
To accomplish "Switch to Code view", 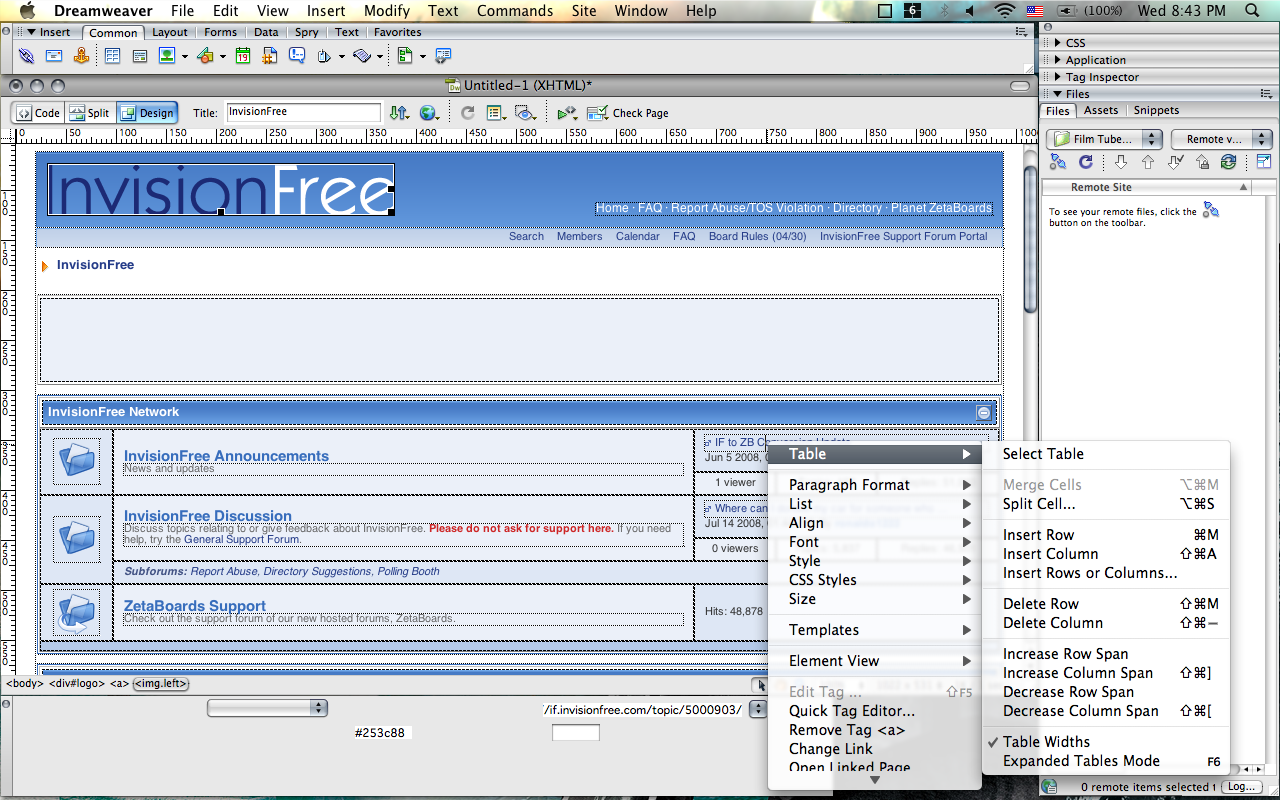I will [37, 113].
